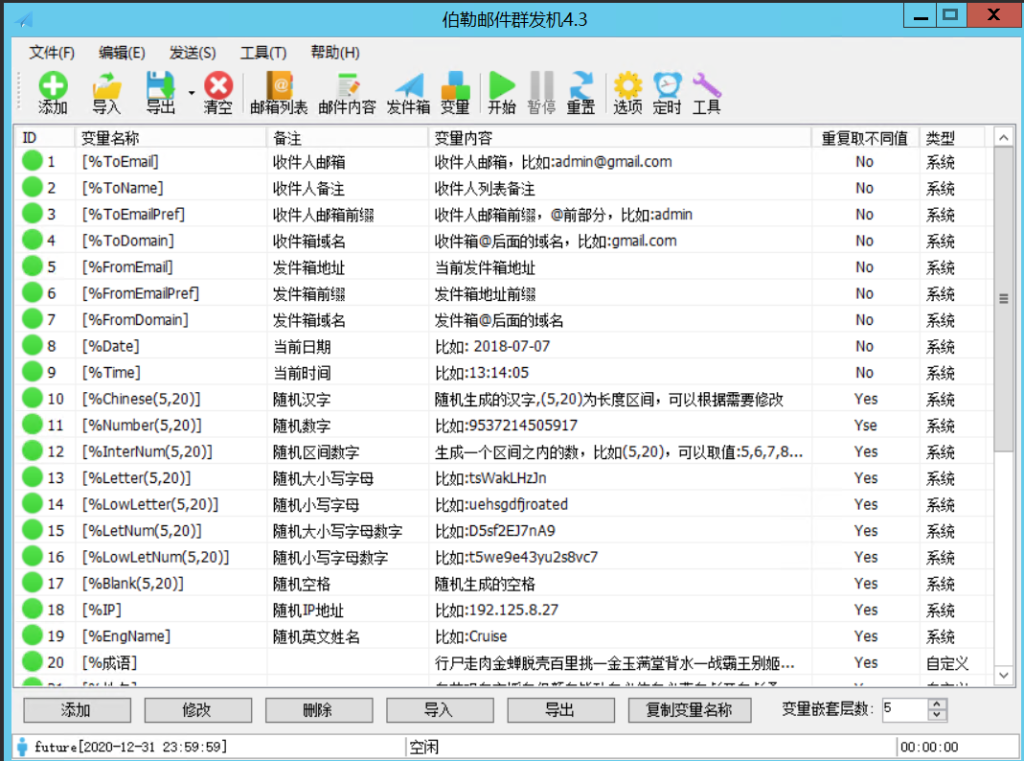This screenshot has width=1024, height=761.
Task: Open 选项 options gear icon
Action: 628,93
